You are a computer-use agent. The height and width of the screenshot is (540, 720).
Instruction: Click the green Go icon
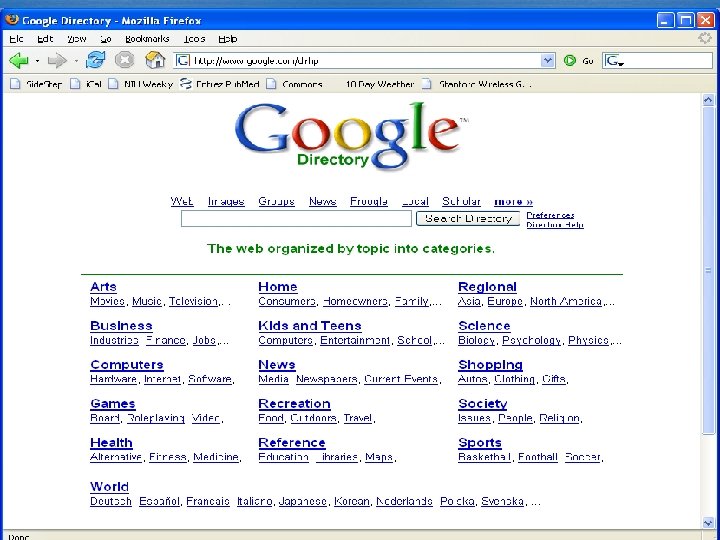[x=569, y=61]
